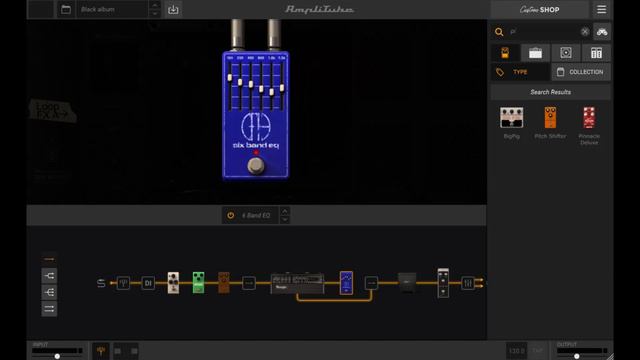Click the first EQ band slider knob
This screenshot has height=360, width=640.
[230, 78]
